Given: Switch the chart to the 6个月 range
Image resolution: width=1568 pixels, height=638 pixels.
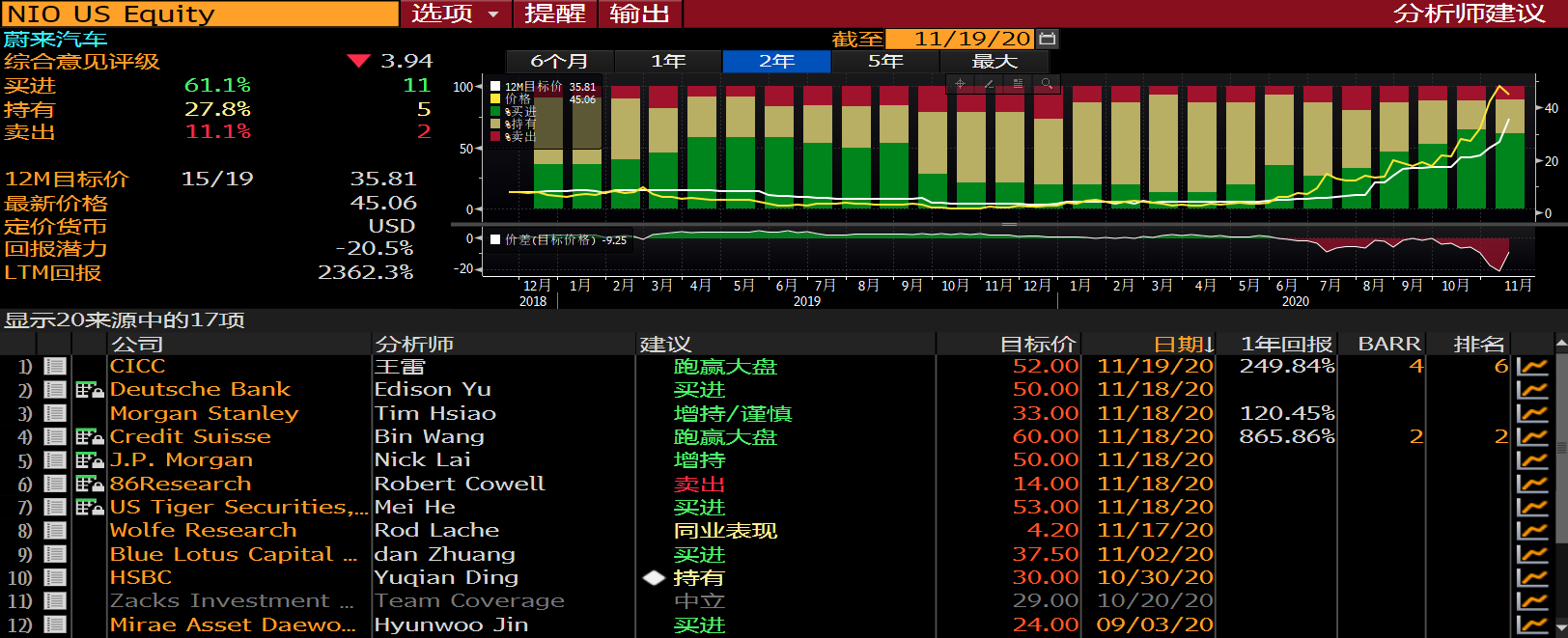Looking at the screenshot, I should [560, 62].
